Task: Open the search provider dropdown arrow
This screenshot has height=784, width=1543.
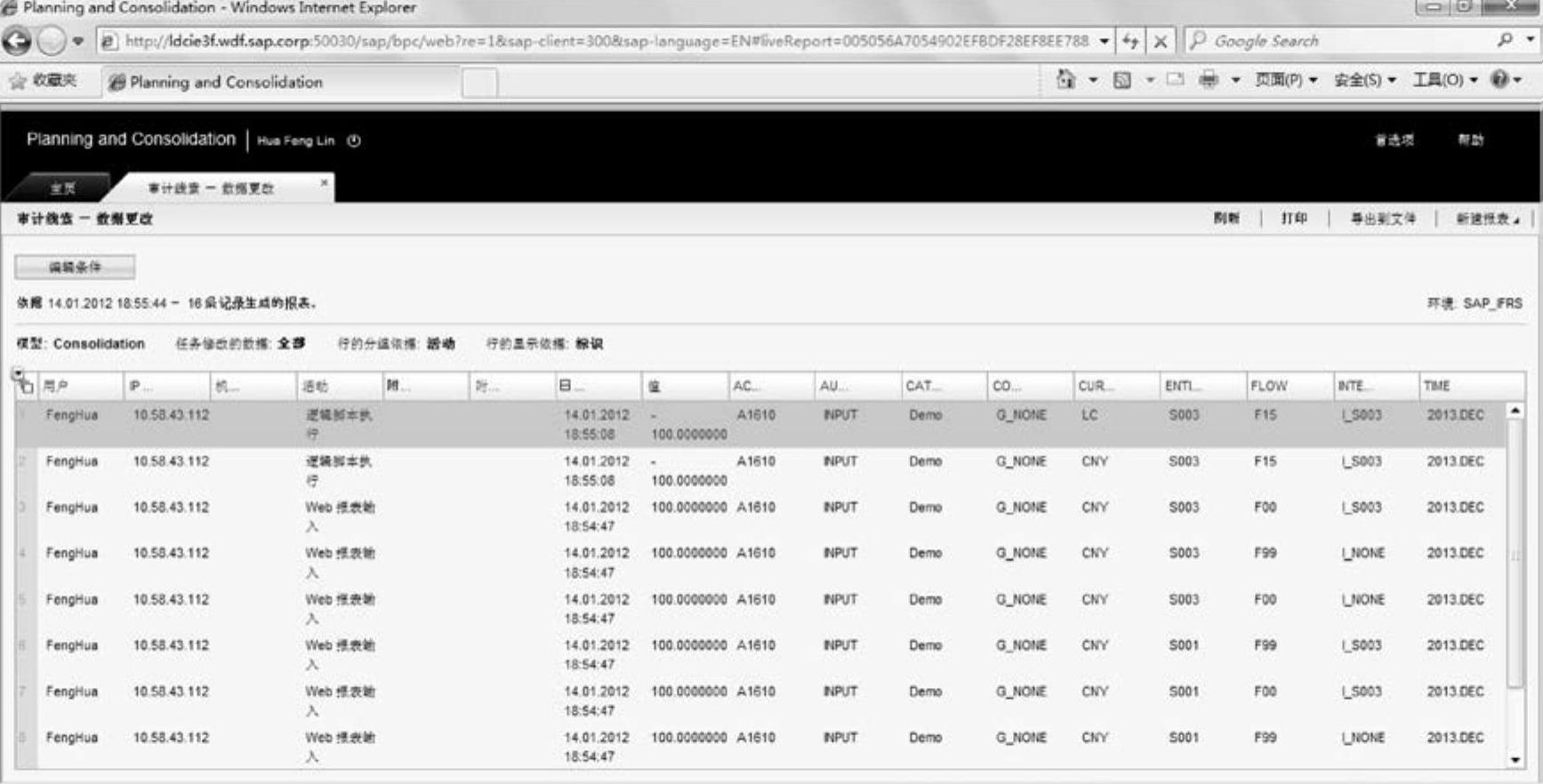Action: [x=1530, y=40]
